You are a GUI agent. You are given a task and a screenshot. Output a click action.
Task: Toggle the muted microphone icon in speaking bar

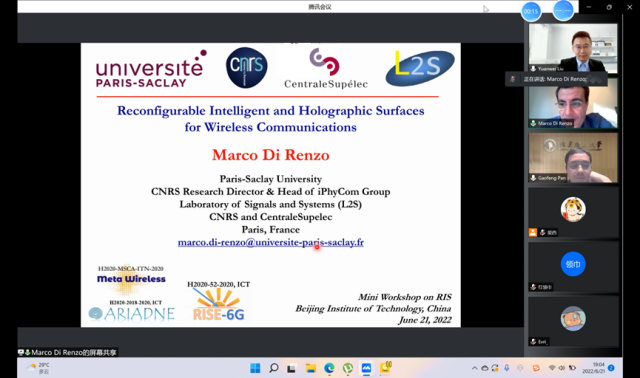click(x=513, y=79)
